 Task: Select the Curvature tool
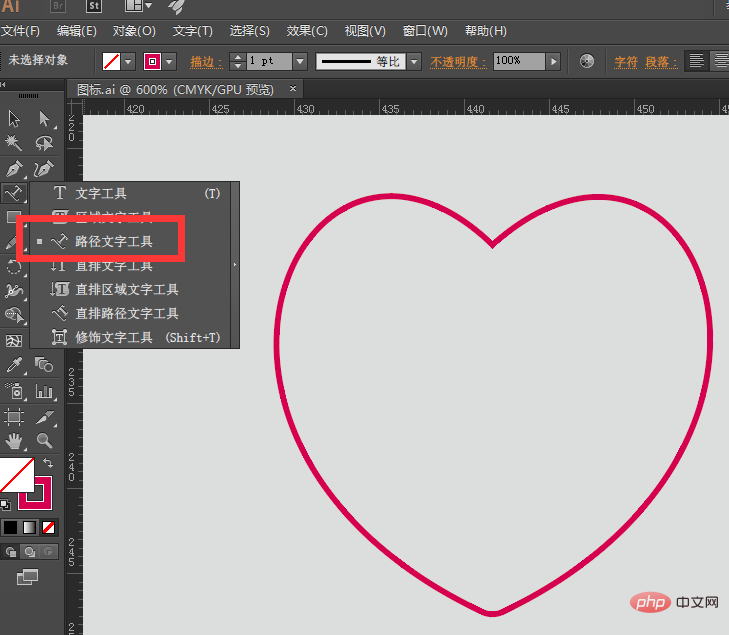pos(44,168)
